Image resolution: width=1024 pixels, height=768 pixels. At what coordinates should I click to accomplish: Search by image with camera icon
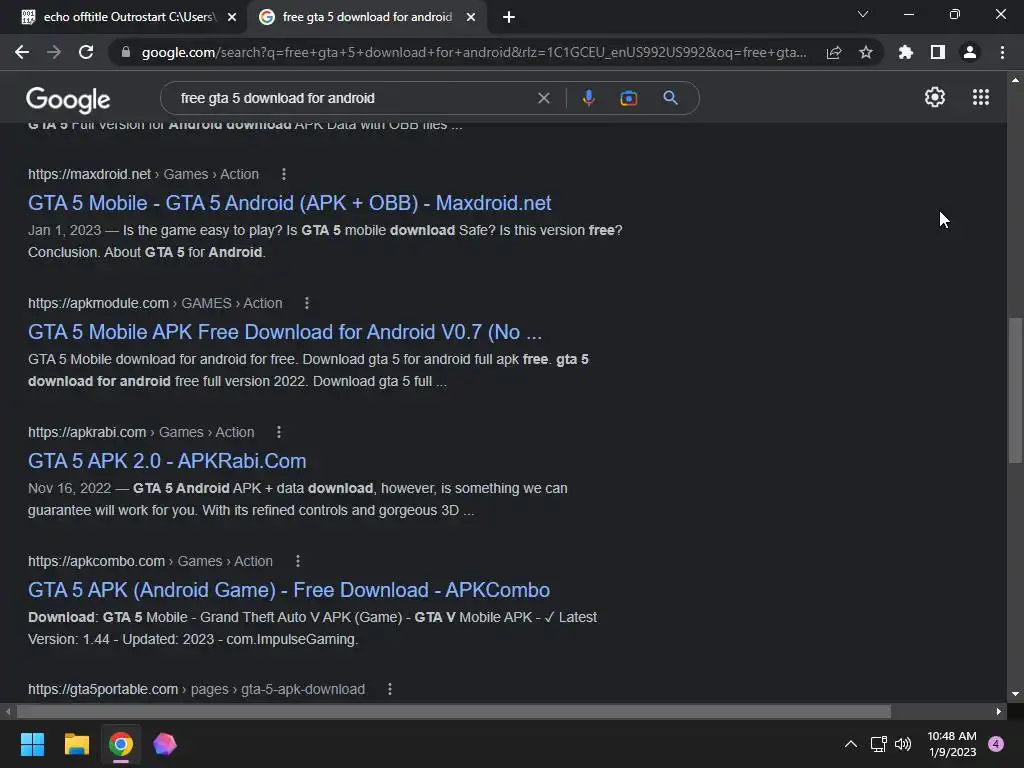[628, 98]
